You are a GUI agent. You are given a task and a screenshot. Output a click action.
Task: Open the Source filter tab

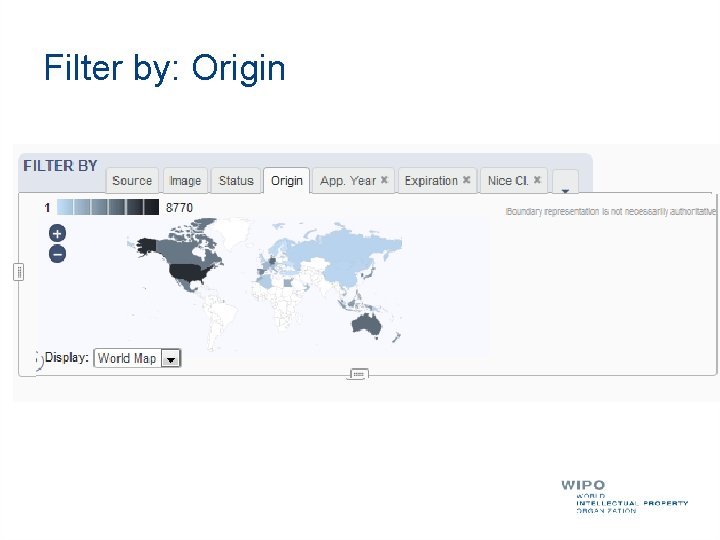pyautogui.click(x=132, y=181)
